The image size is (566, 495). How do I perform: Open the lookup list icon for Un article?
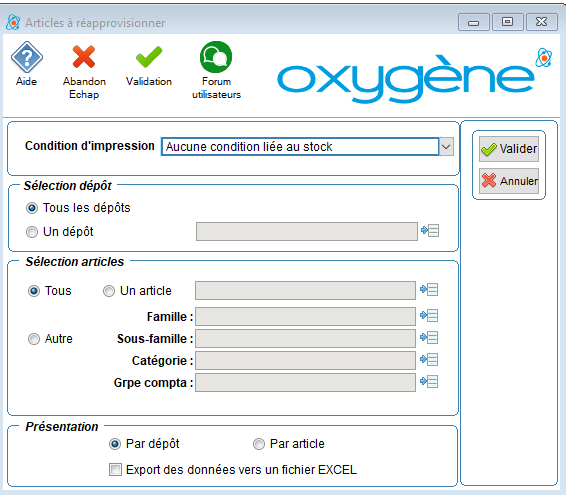click(x=429, y=290)
